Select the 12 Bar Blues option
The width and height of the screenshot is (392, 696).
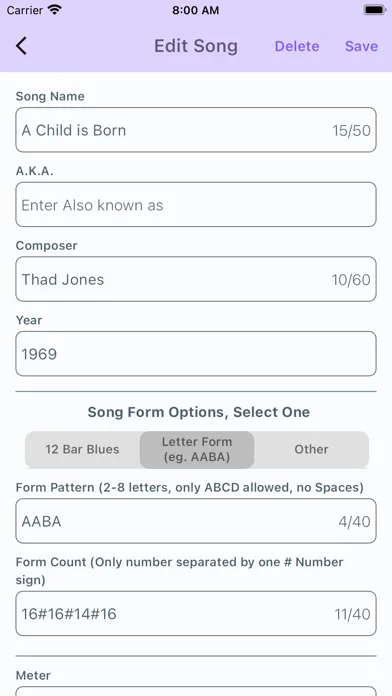[83, 449]
